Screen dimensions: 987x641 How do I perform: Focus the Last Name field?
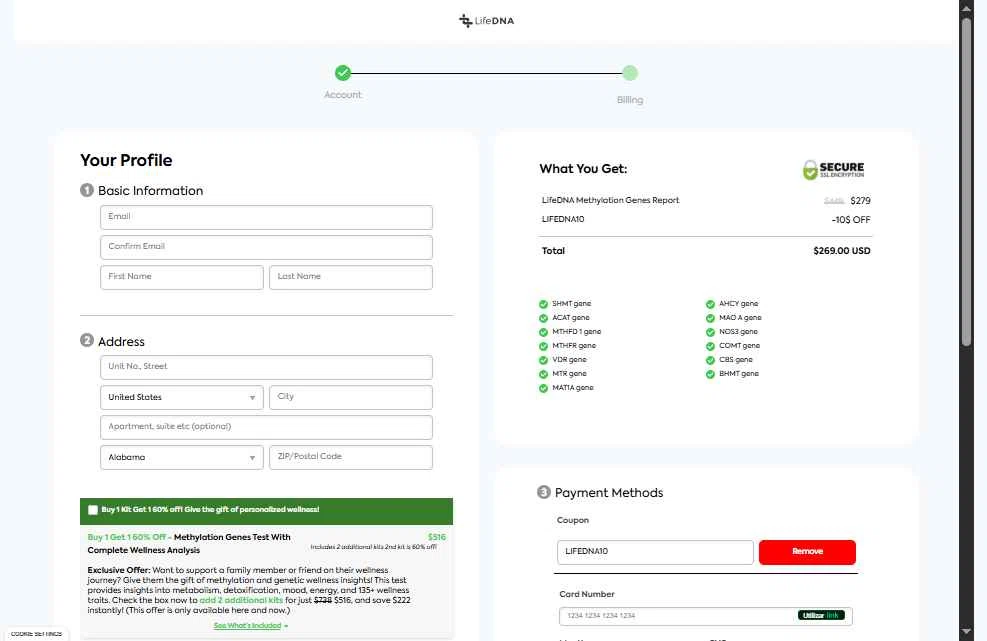[x=351, y=278]
